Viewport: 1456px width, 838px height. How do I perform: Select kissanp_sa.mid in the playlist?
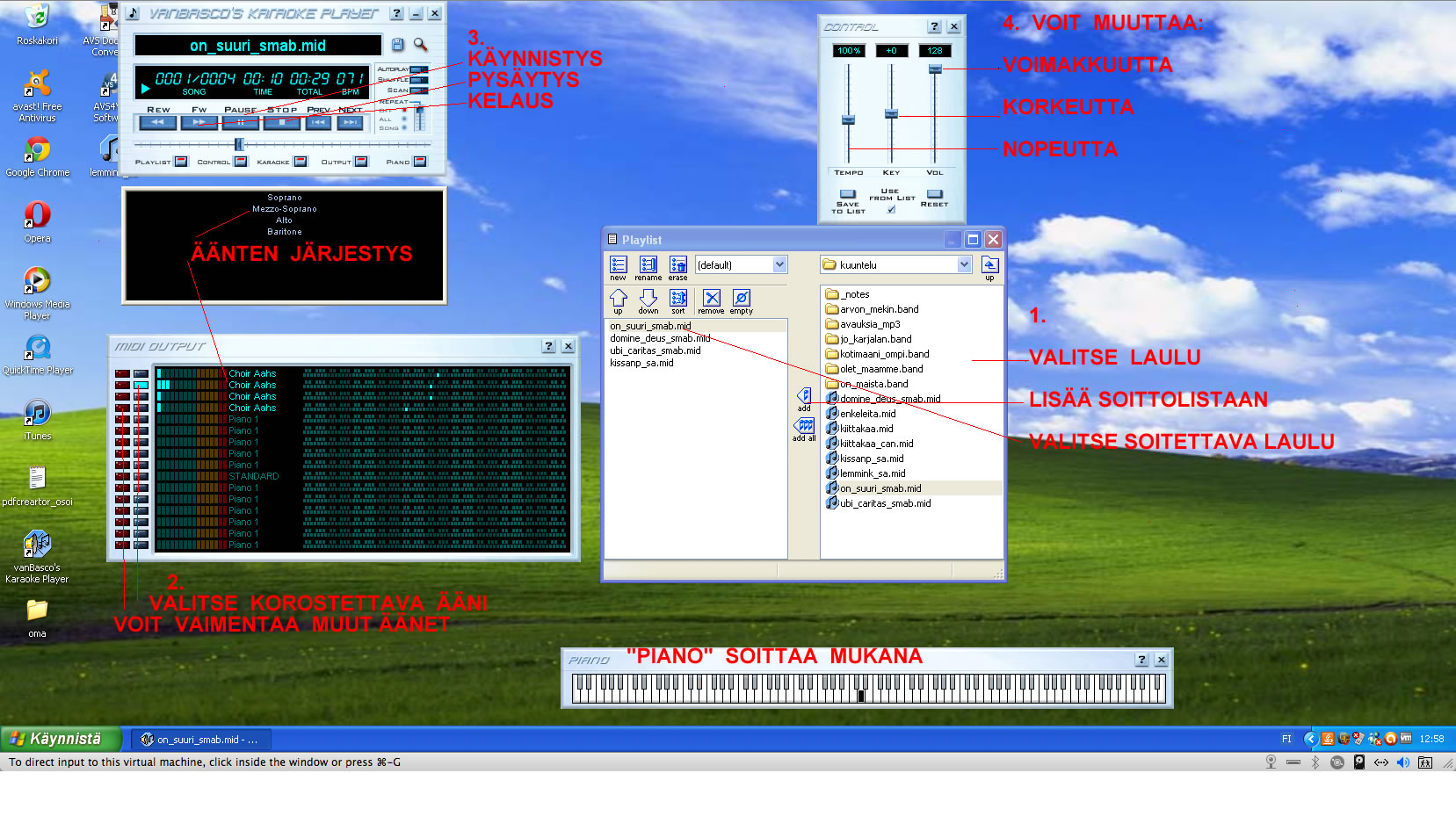point(641,363)
